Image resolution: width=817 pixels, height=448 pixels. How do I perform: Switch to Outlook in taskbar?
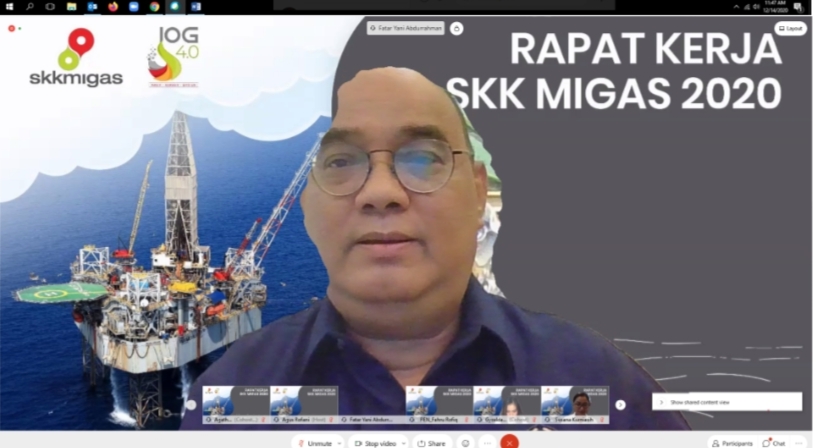click(x=92, y=7)
